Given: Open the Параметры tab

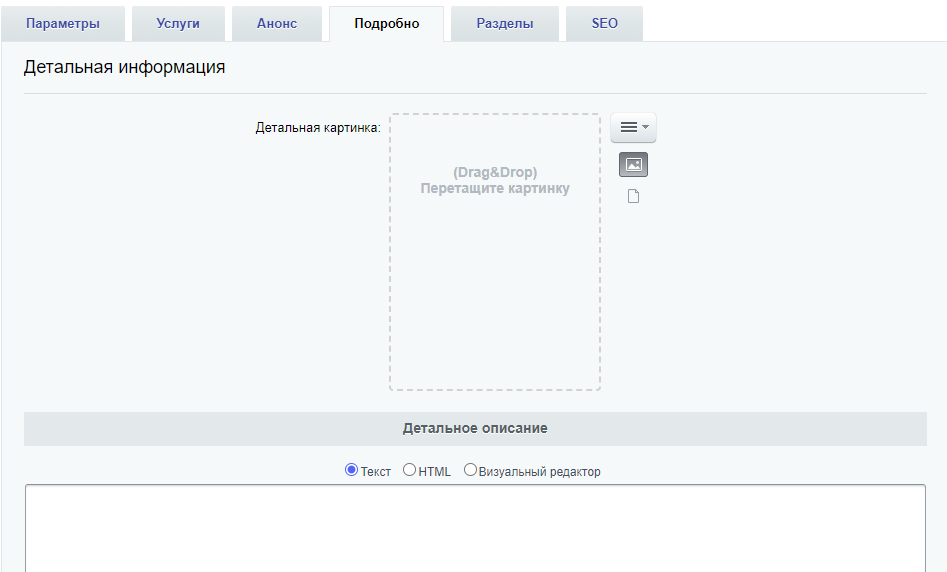Looking at the screenshot, I should point(63,24).
